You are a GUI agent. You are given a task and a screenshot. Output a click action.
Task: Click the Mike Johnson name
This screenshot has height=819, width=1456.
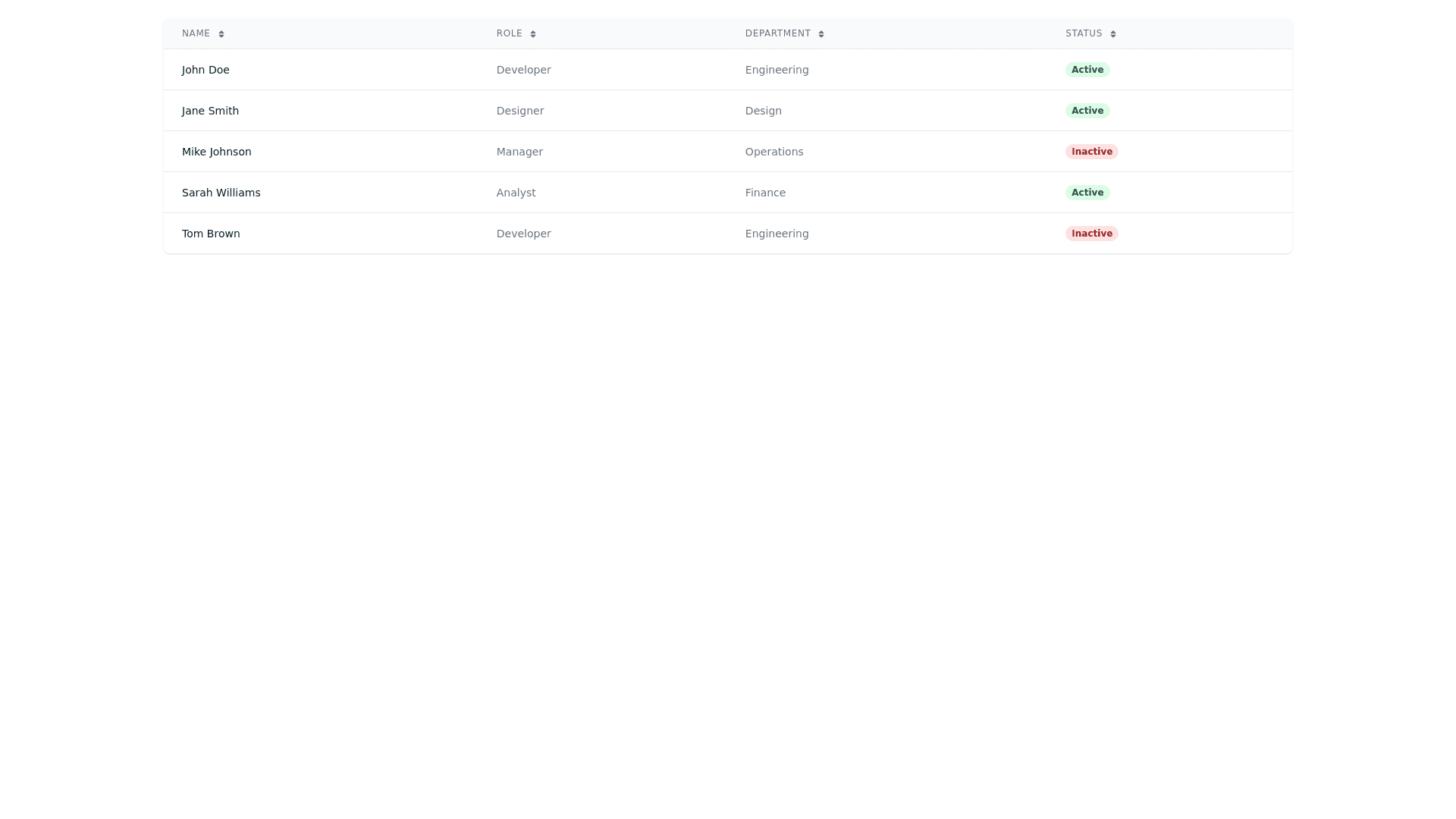tap(216, 152)
